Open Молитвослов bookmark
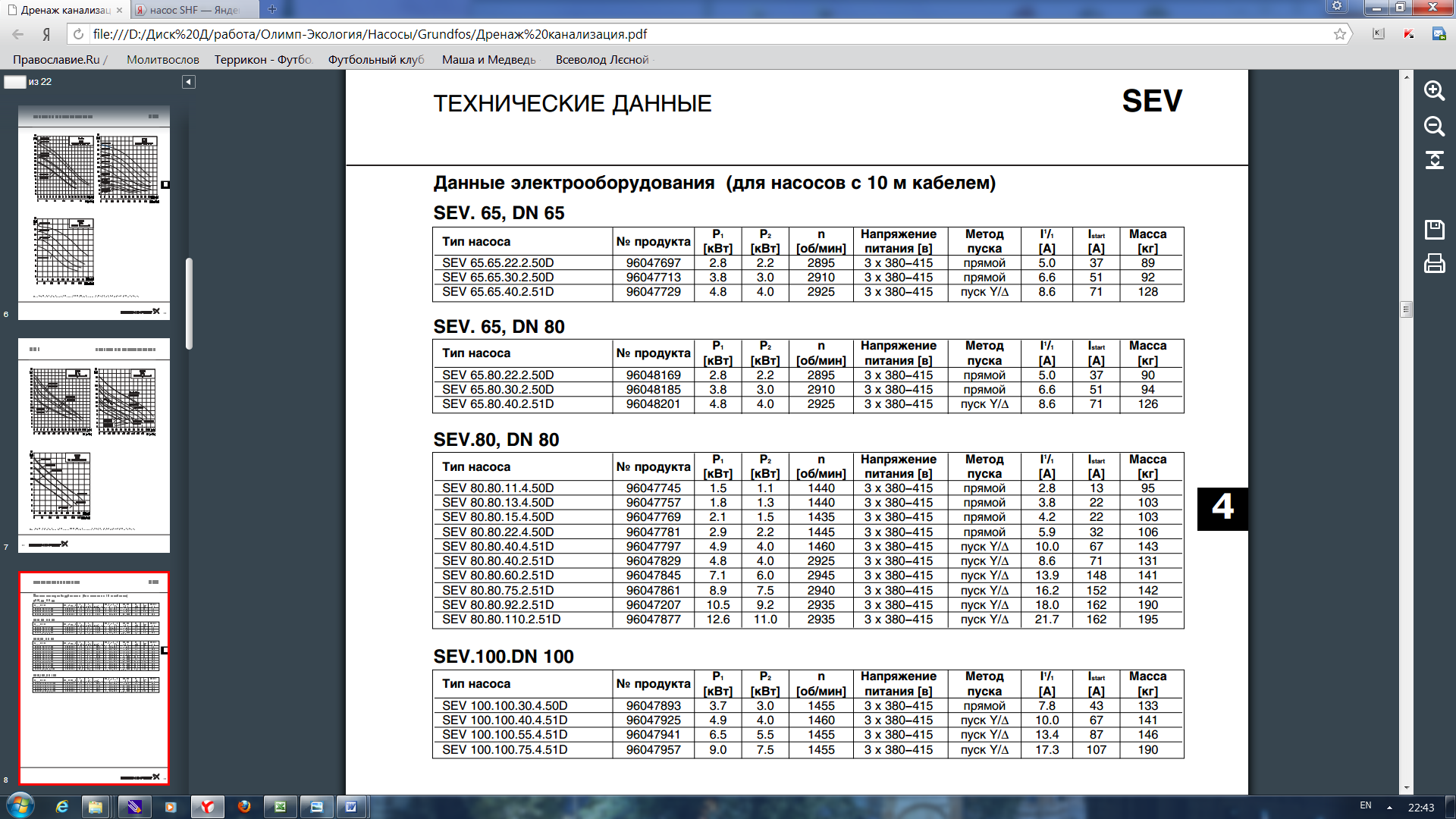The image size is (1456, 819). pyautogui.click(x=162, y=59)
